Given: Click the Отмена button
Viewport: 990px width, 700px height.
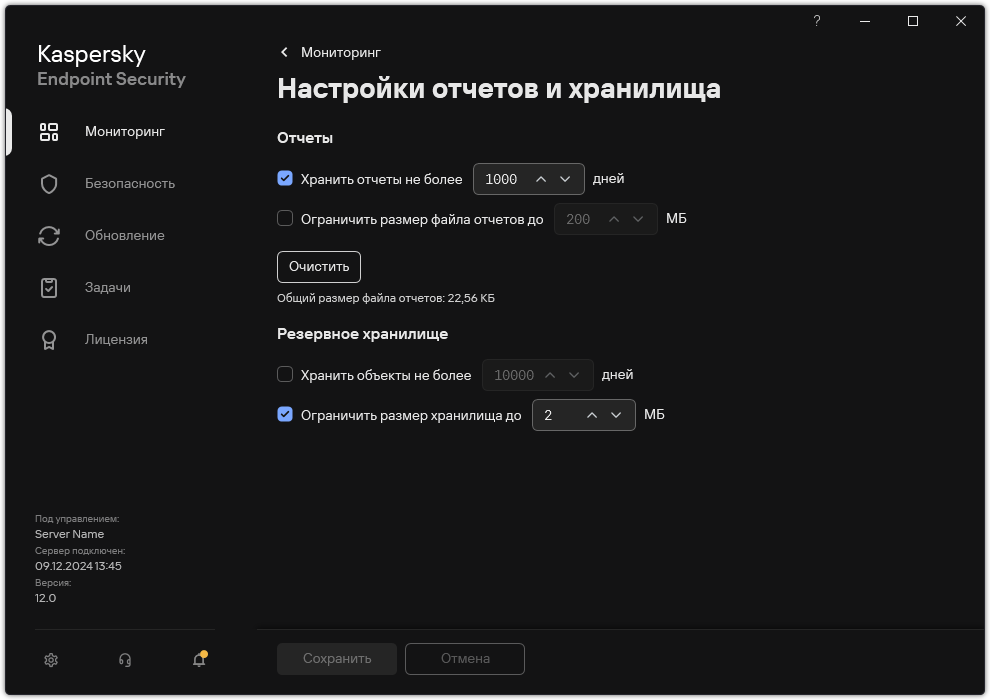Looking at the screenshot, I should (x=465, y=658).
